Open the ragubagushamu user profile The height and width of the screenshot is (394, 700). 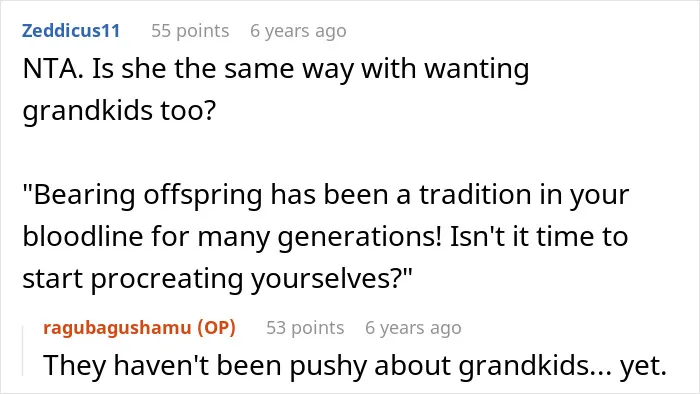click(117, 328)
